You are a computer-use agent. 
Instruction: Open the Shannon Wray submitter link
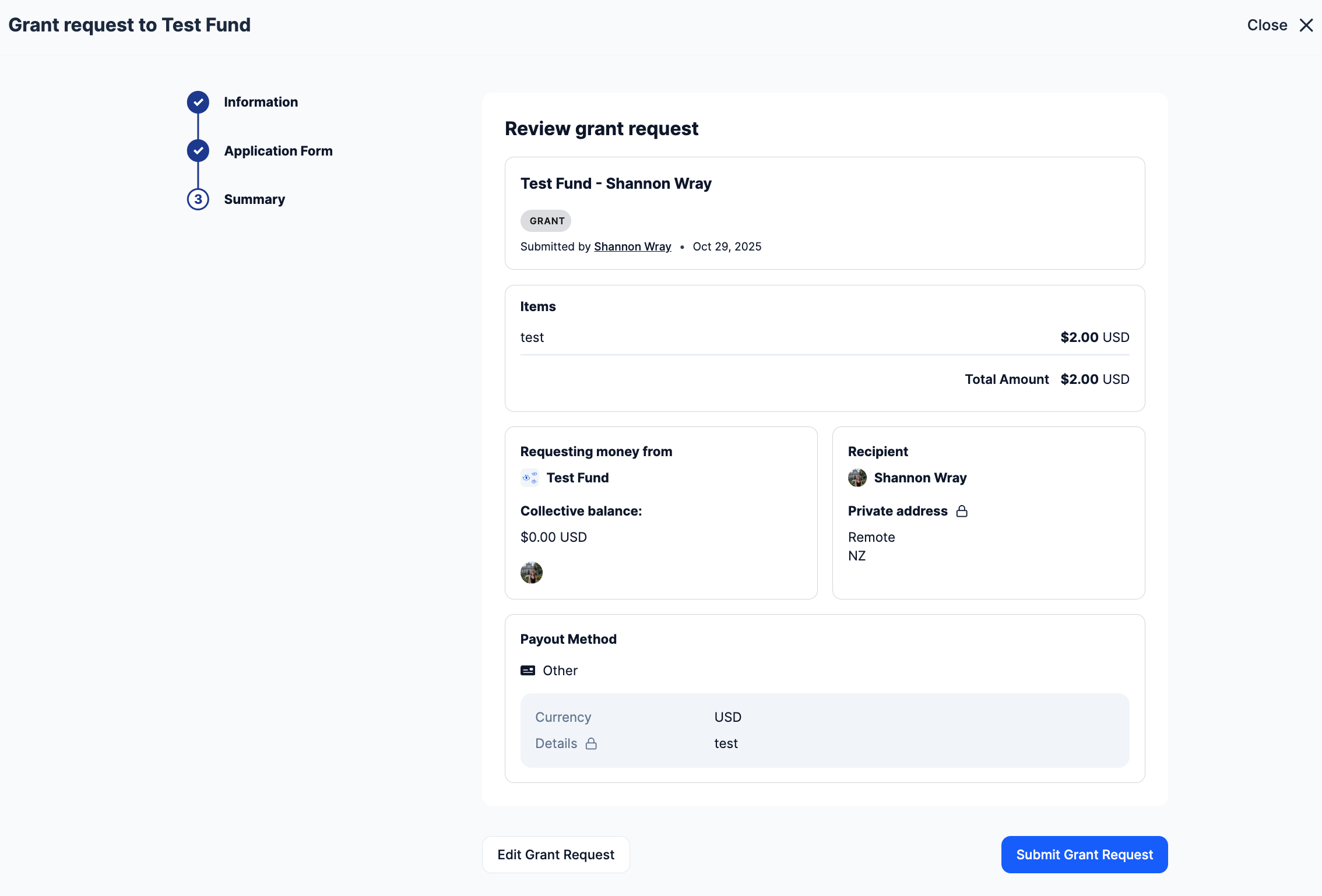click(632, 246)
